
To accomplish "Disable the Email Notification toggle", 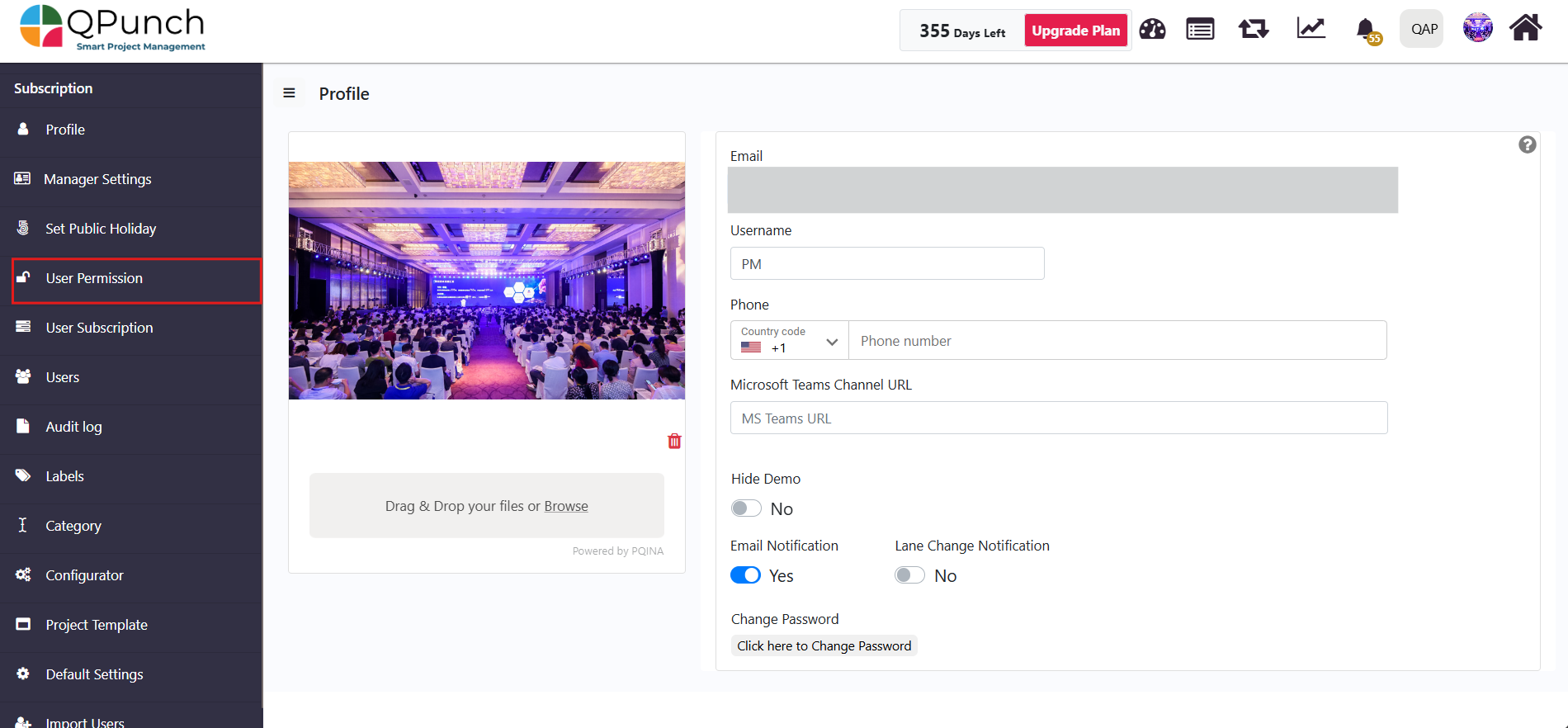I will tap(746, 575).
